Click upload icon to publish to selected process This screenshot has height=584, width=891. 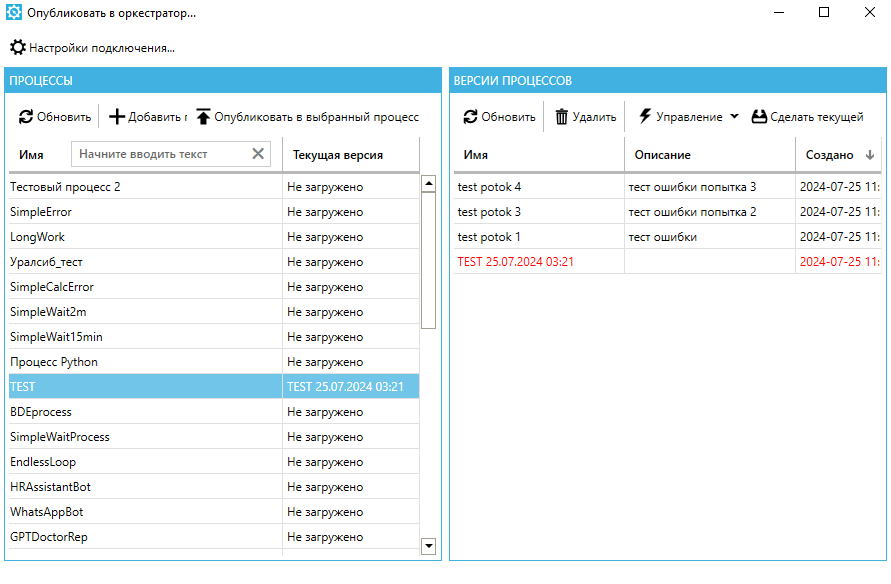point(204,117)
